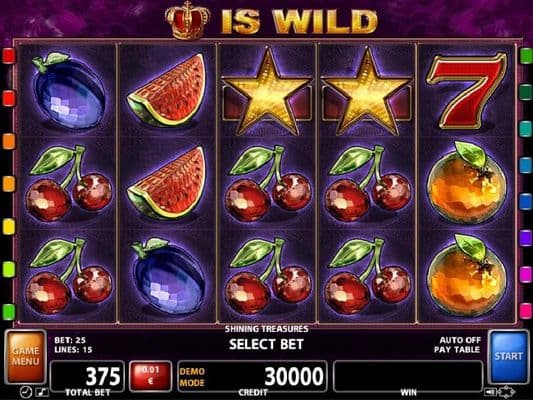Viewport: 533px width, 400px height.
Task: Change the 0.01 € coin denomination
Action: pos(150,376)
